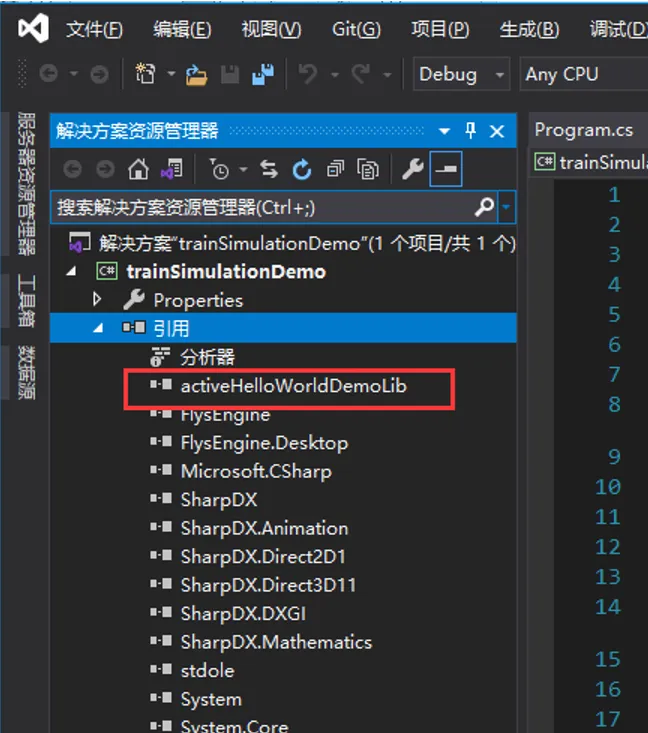Select the System reference

pyautogui.click(x=211, y=700)
